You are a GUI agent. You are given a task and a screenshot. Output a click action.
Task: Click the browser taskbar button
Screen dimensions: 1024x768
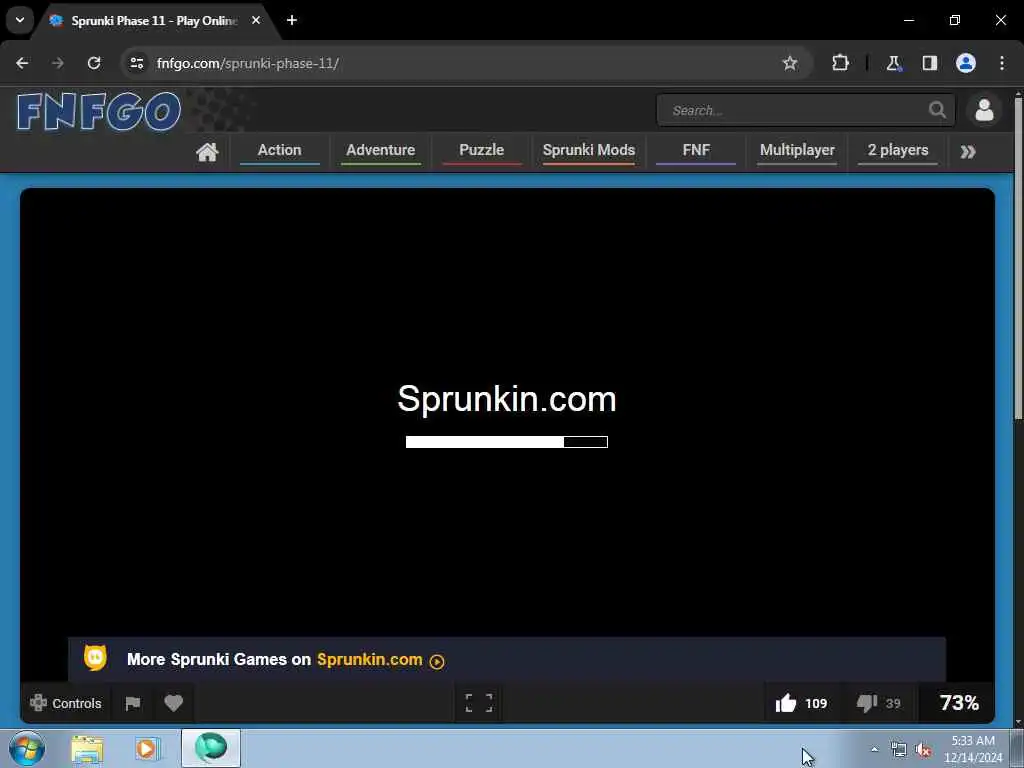point(211,748)
